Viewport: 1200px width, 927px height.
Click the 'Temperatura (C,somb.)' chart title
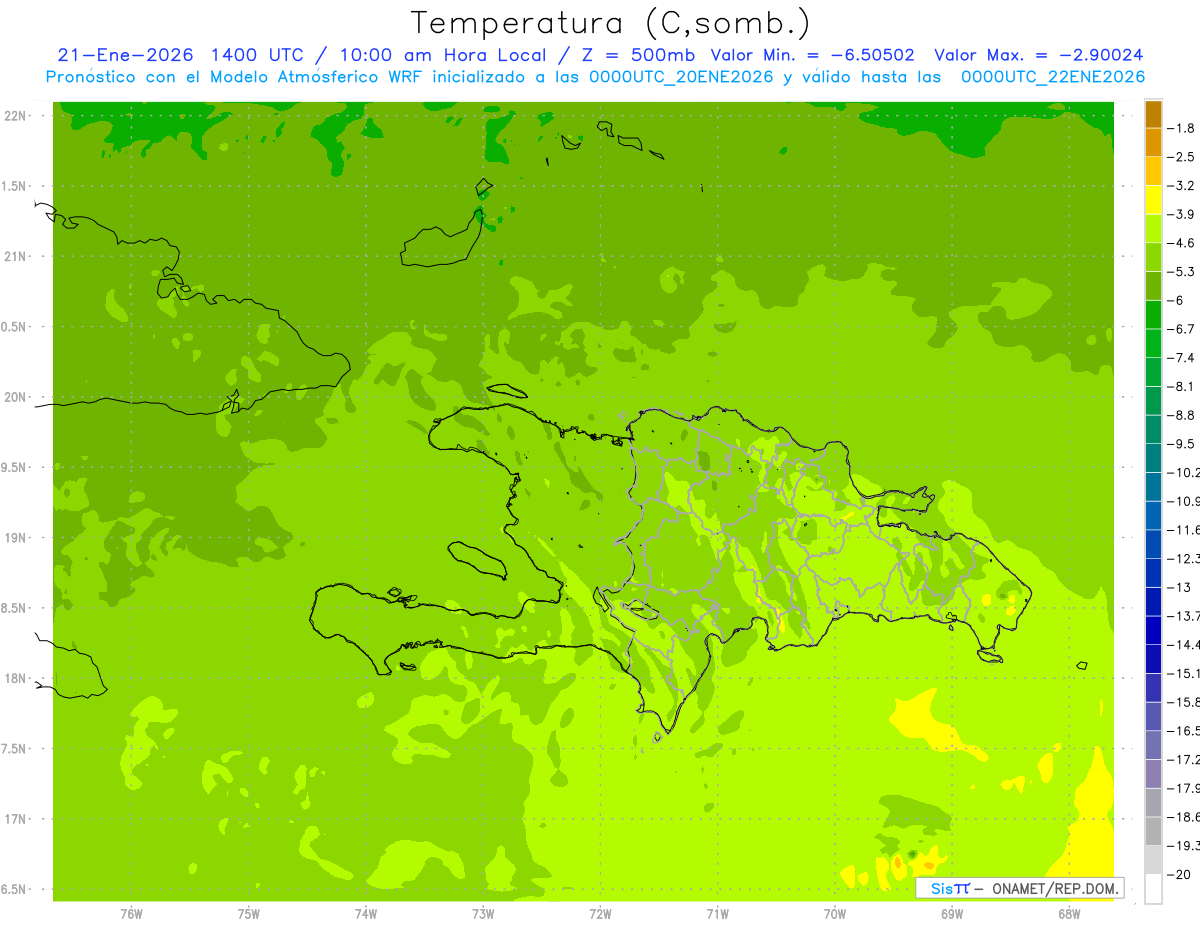pos(610,23)
